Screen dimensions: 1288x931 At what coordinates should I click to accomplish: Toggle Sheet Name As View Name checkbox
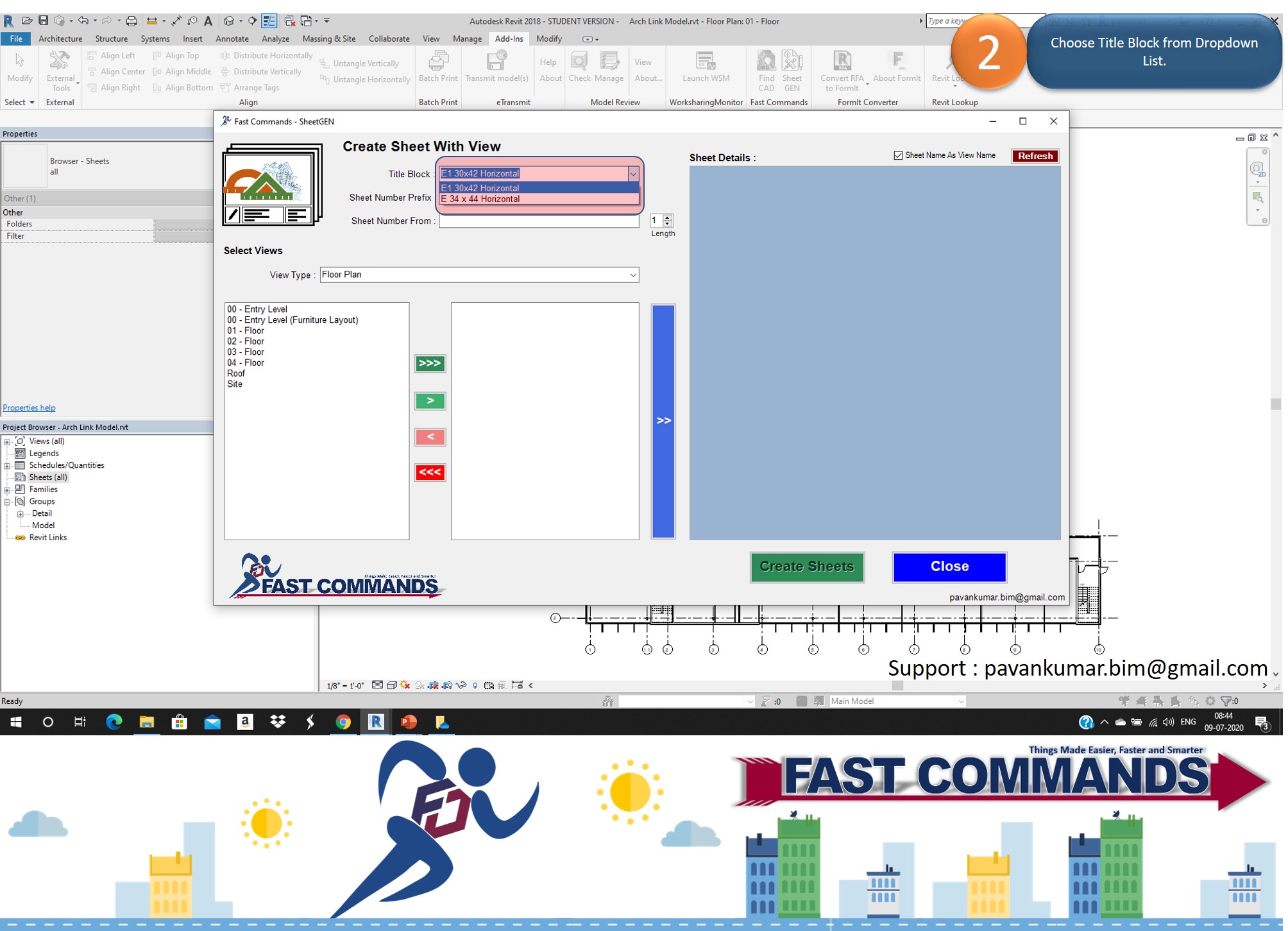tap(898, 155)
